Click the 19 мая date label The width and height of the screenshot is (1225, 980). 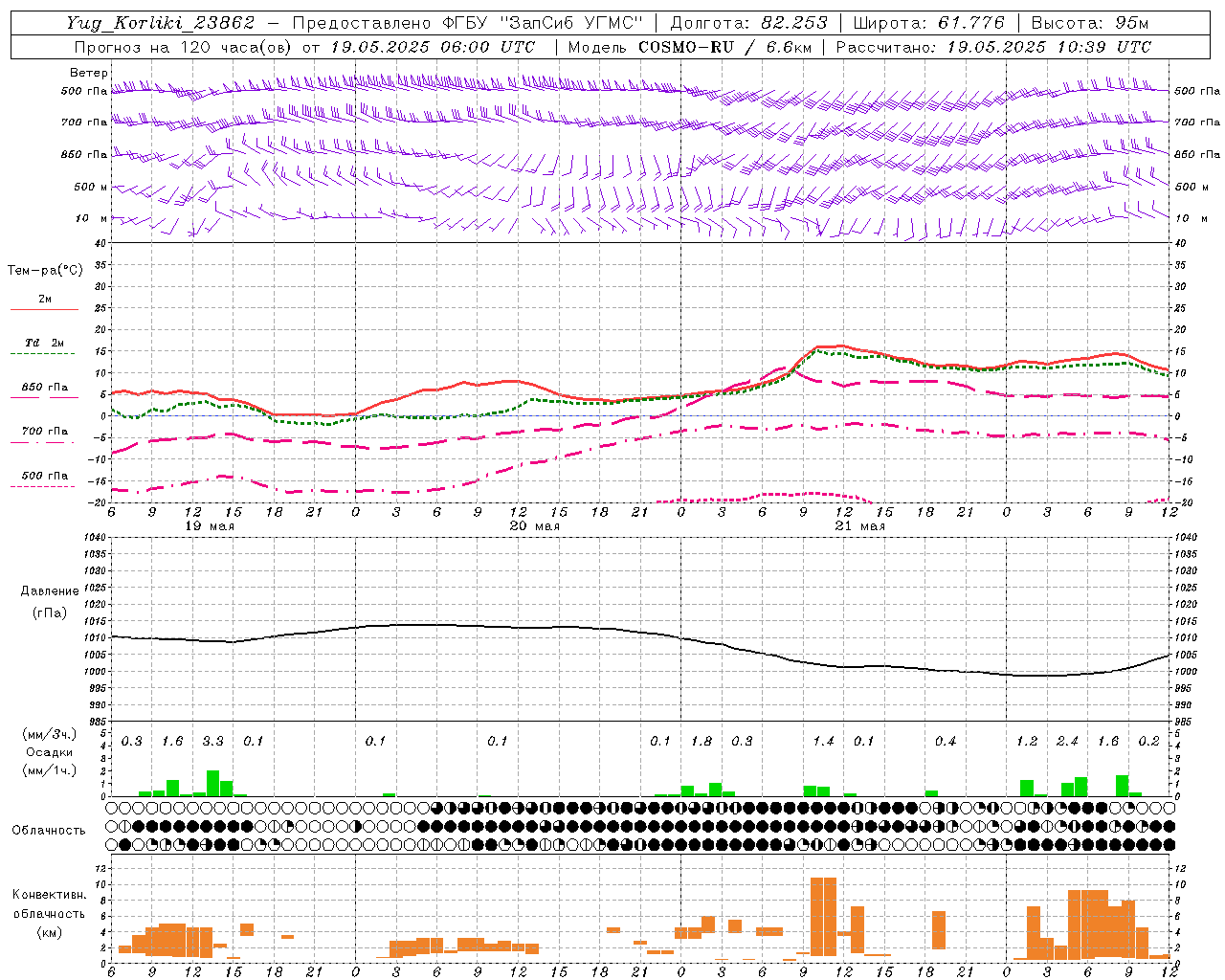pyautogui.click(x=210, y=526)
